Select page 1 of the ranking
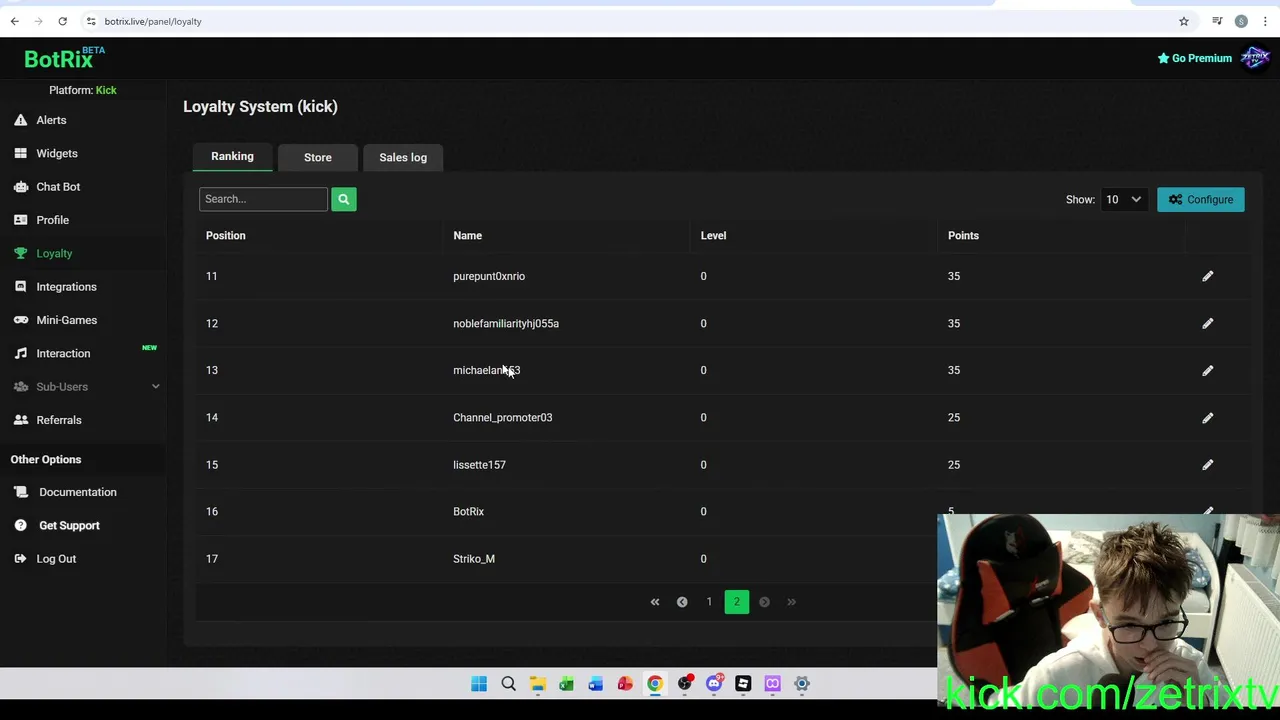The height and width of the screenshot is (720, 1280). click(709, 602)
